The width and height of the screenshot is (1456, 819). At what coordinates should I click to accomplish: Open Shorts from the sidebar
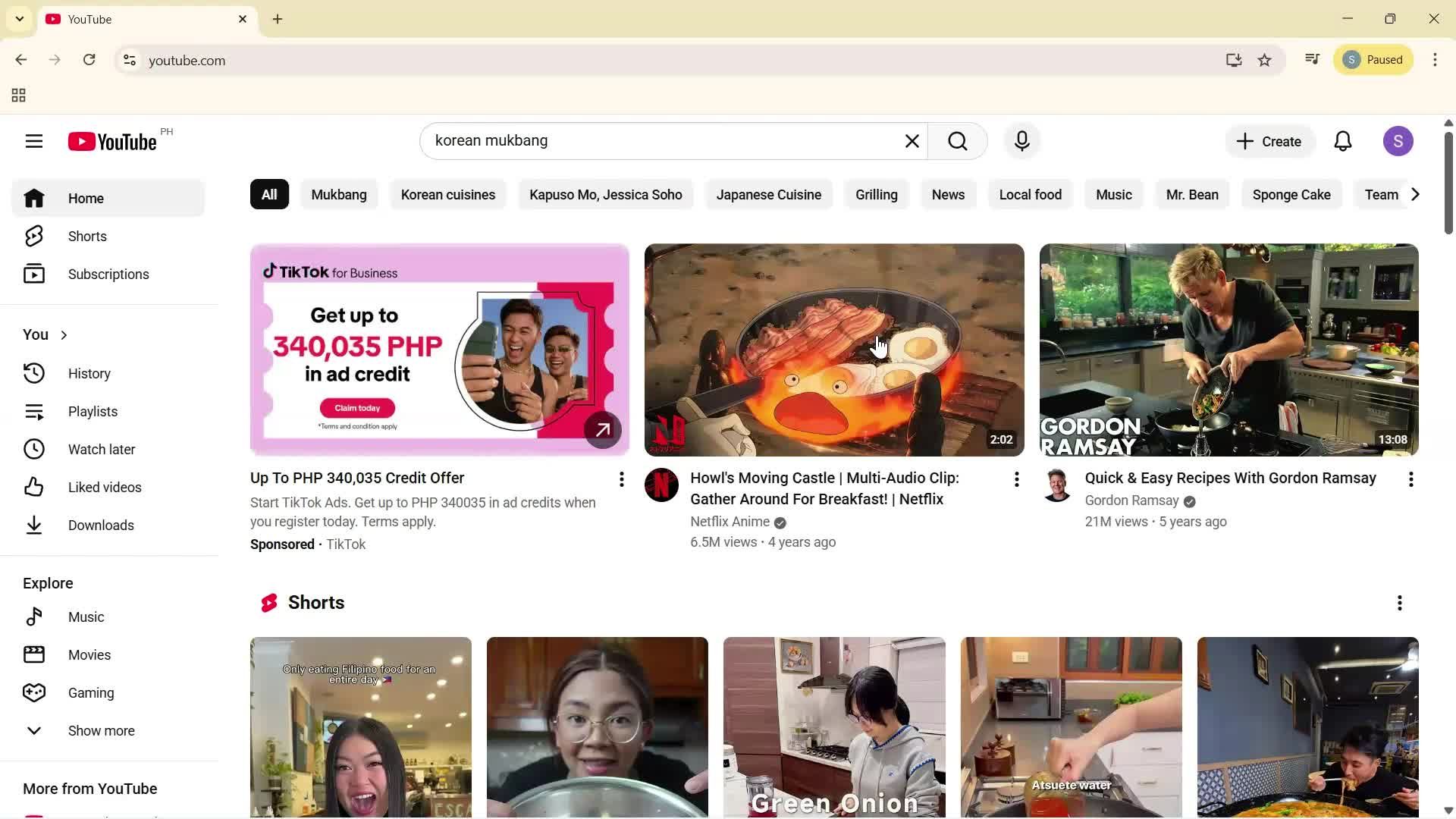pyautogui.click(x=87, y=236)
